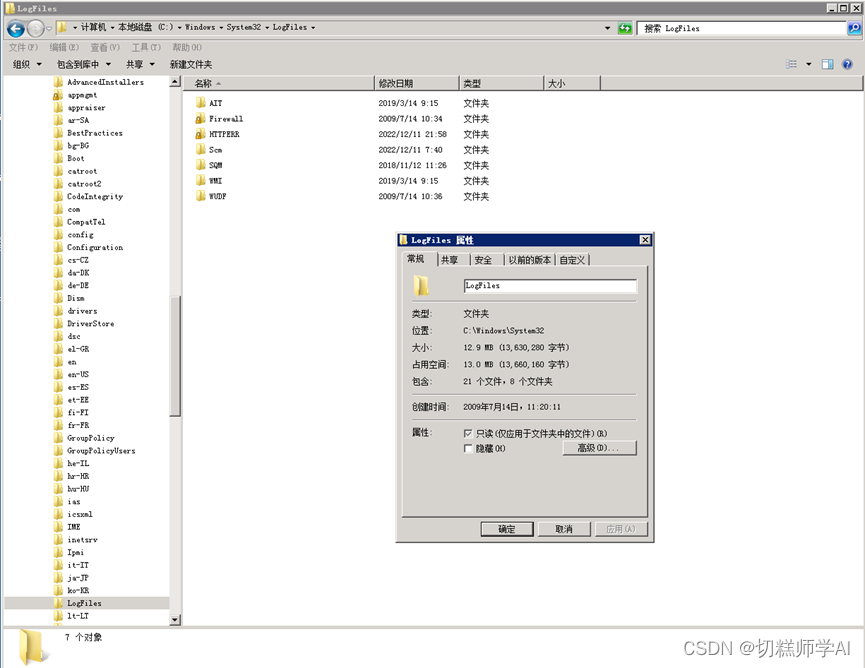The image size is (865, 668).
Task: Click the 取消 button
Action: 564,529
